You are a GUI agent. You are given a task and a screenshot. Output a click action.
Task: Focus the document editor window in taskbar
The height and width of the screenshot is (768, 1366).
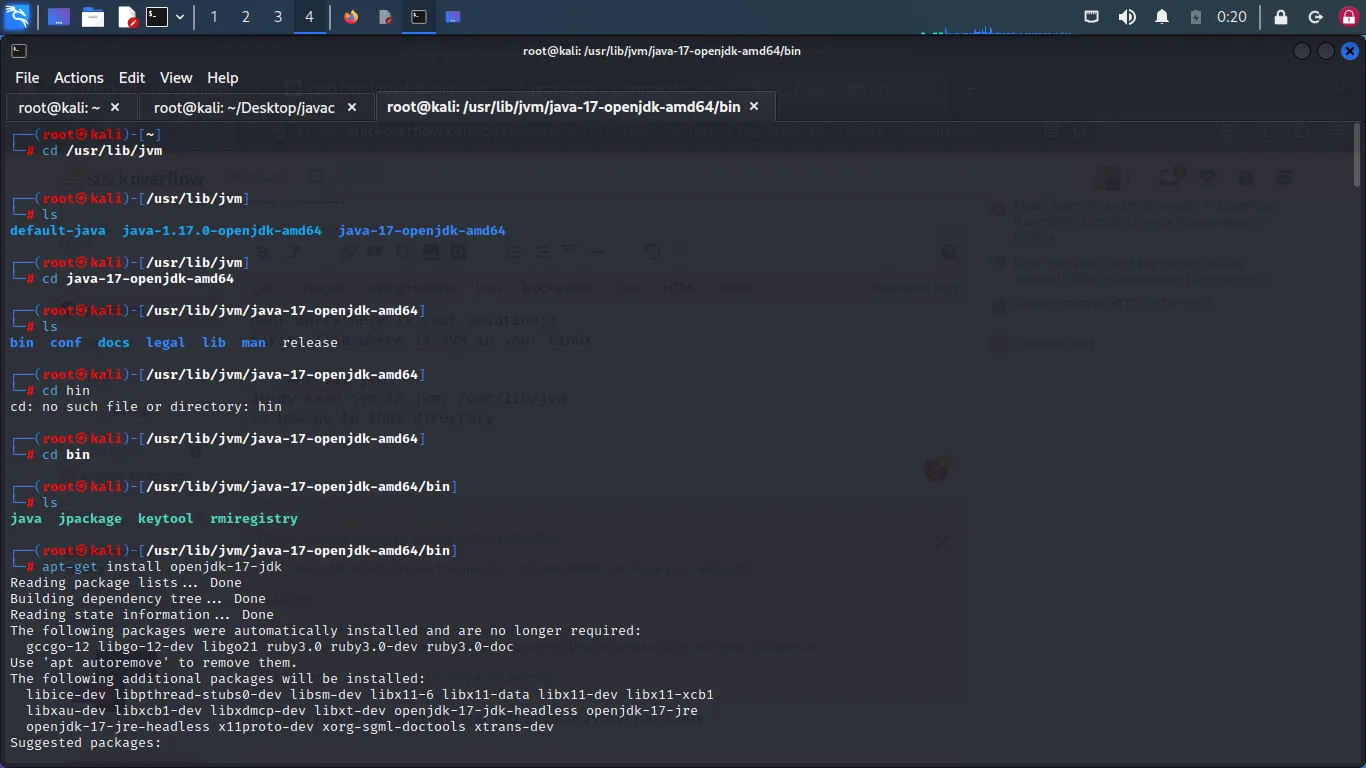pyautogui.click(x=385, y=17)
